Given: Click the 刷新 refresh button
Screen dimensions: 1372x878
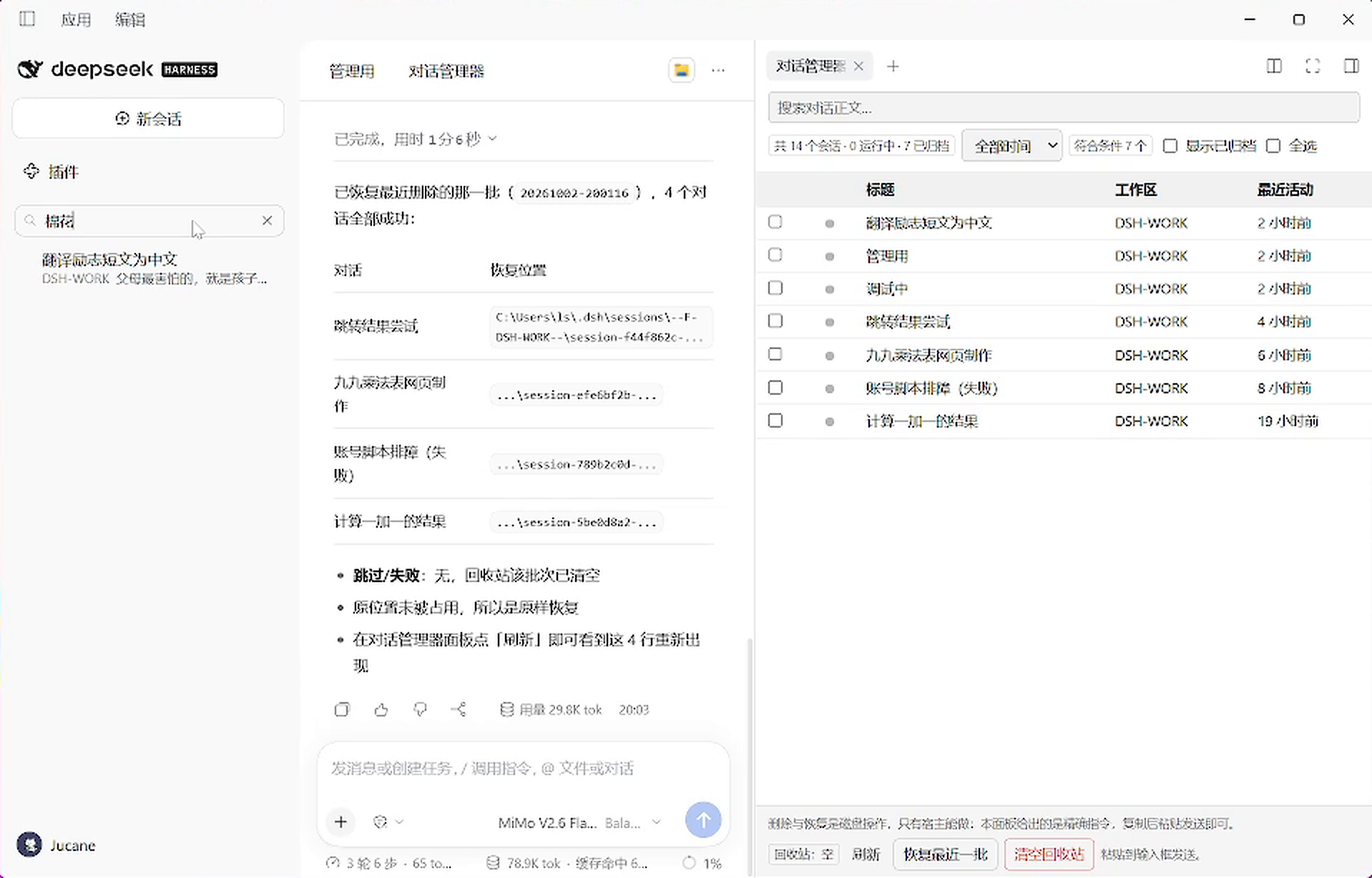Looking at the screenshot, I should (x=866, y=854).
